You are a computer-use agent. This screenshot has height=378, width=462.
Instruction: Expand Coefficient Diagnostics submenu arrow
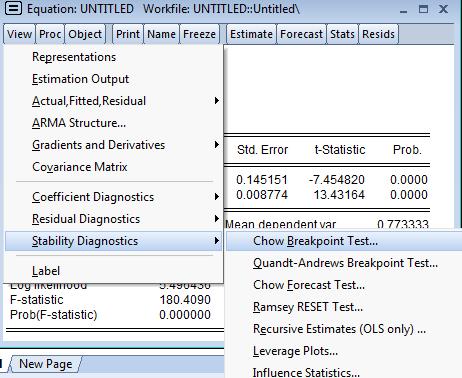tap(217, 197)
